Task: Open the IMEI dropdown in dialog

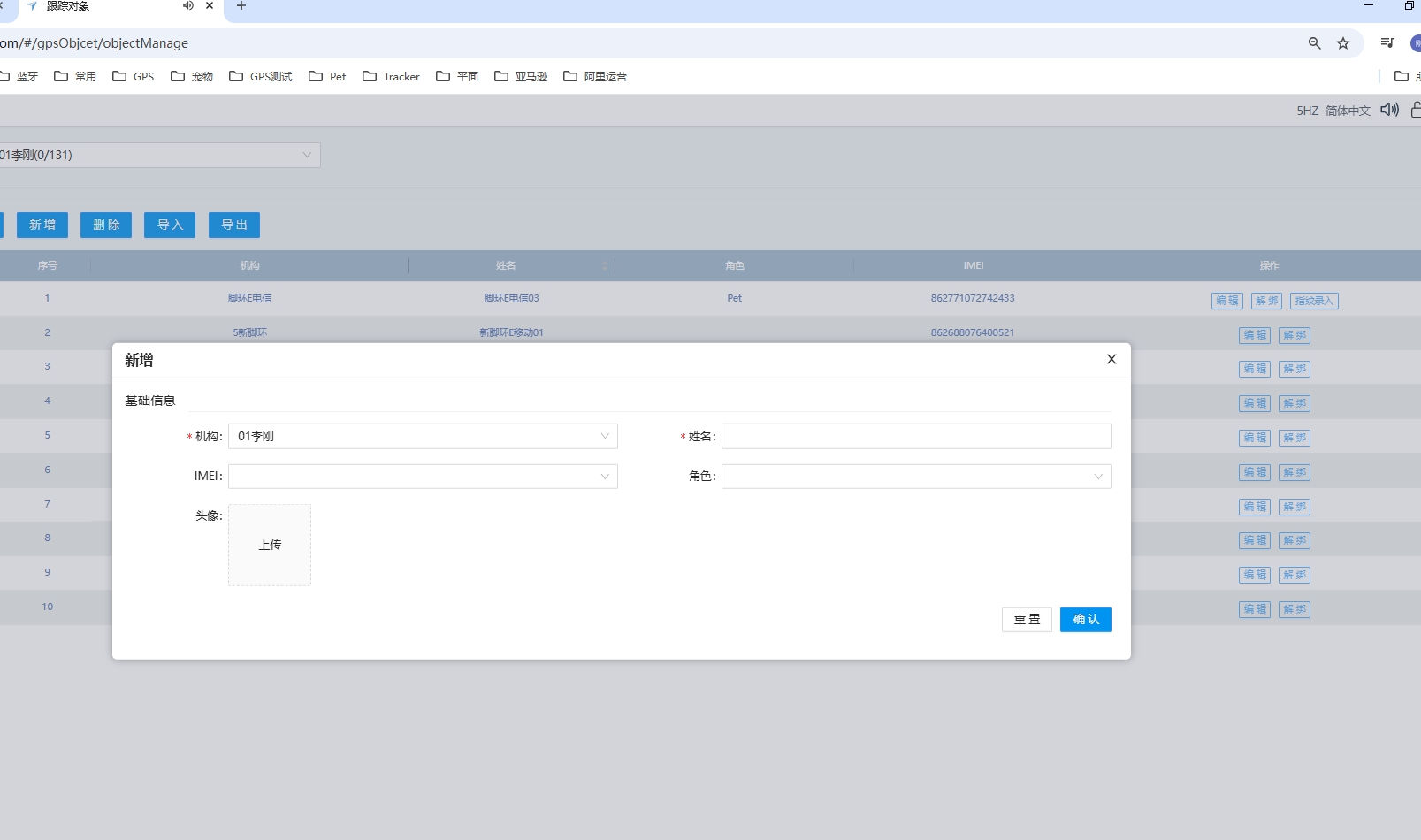Action: pyautogui.click(x=423, y=477)
